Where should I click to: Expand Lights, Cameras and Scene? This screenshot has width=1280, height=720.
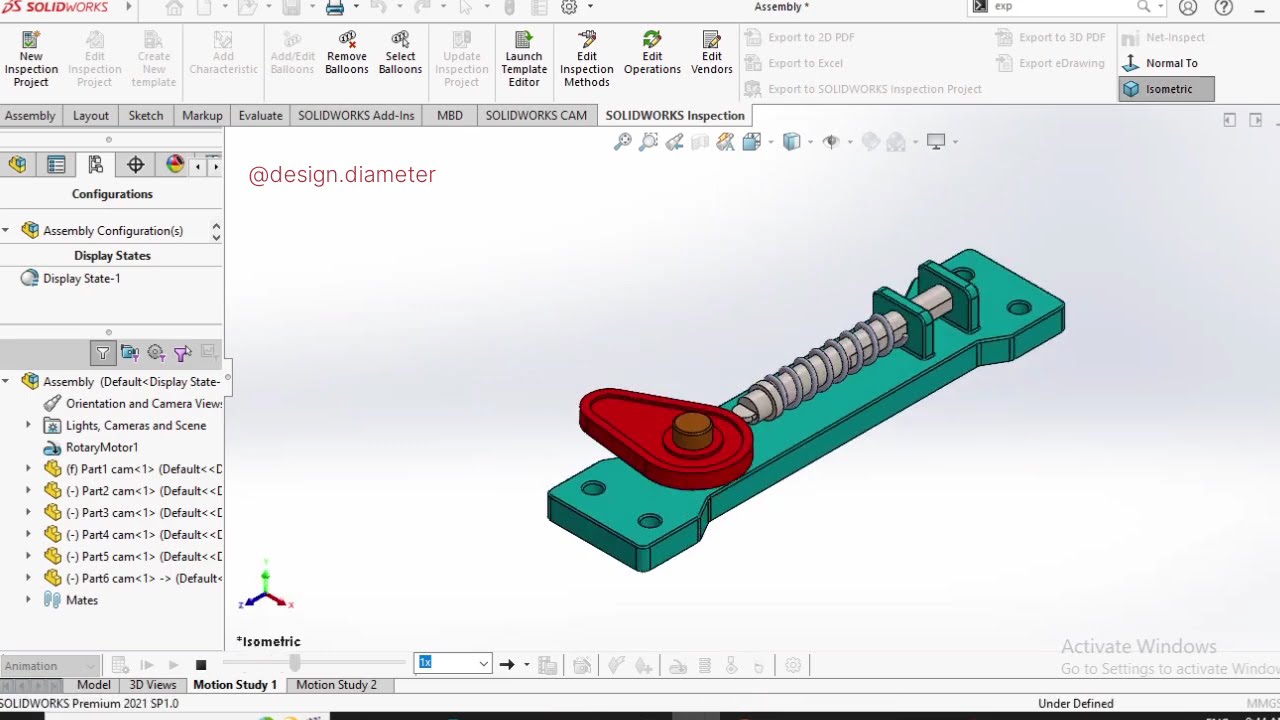(x=28, y=426)
